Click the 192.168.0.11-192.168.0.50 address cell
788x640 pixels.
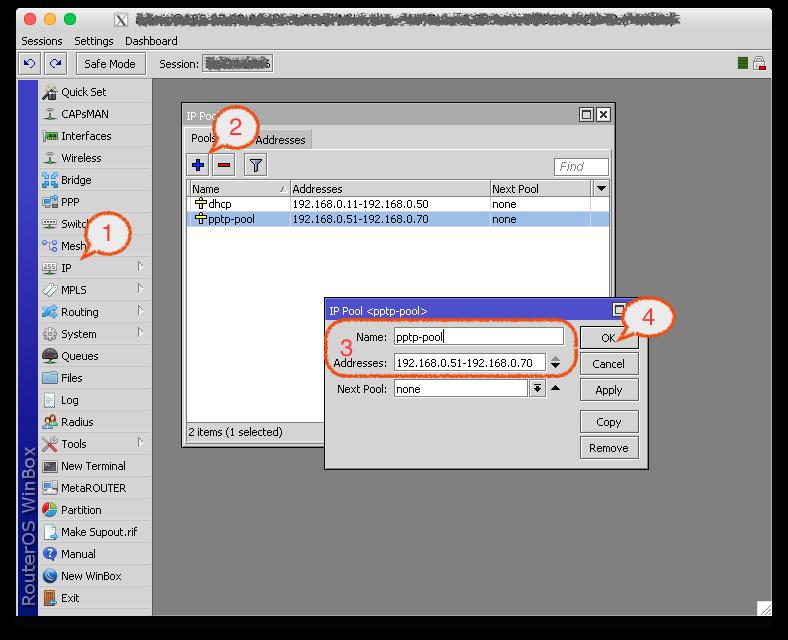point(360,204)
